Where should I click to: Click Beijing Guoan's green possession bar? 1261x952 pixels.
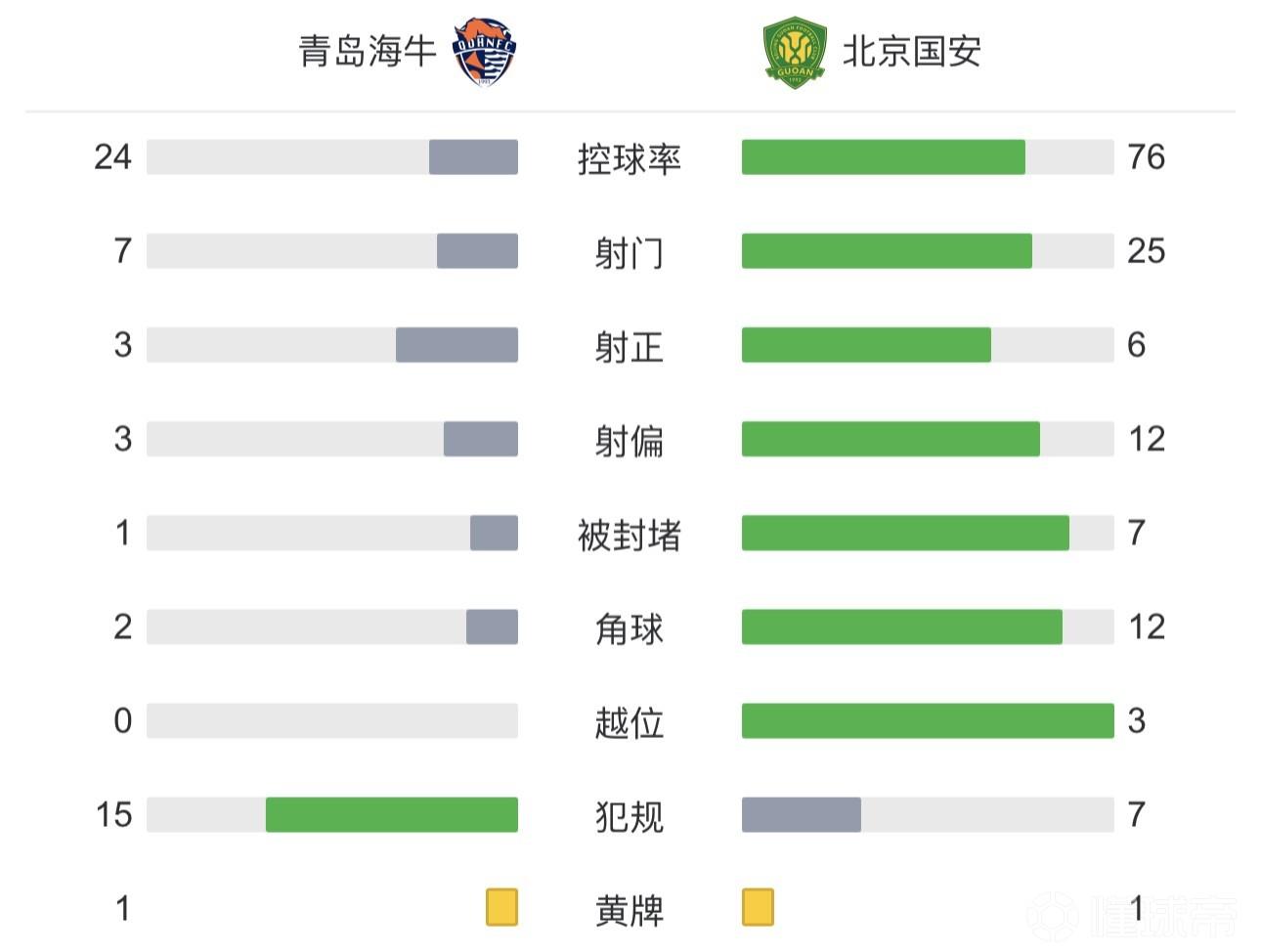[x=883, y=157]
